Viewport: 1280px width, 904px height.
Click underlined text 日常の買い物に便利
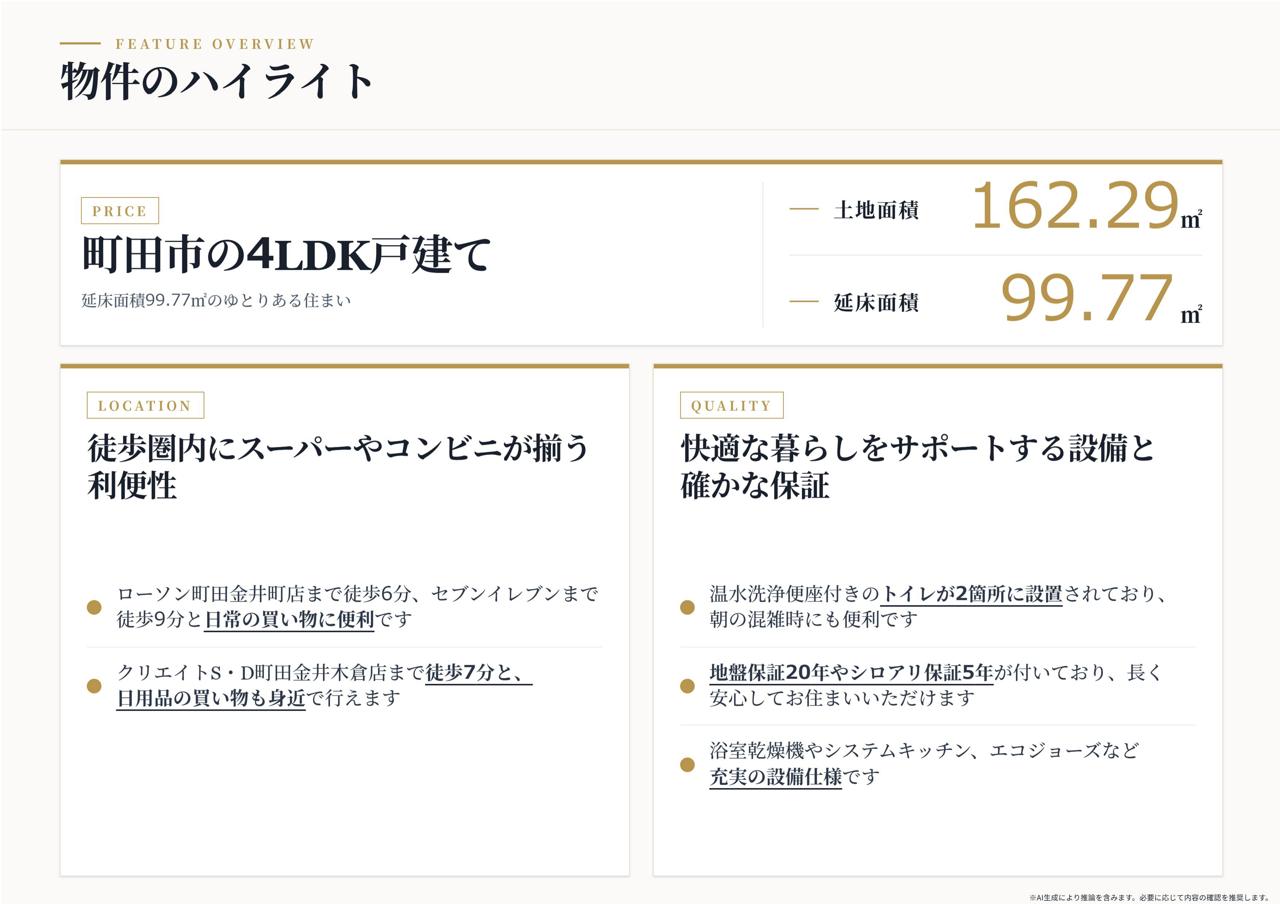click(289, 620)
